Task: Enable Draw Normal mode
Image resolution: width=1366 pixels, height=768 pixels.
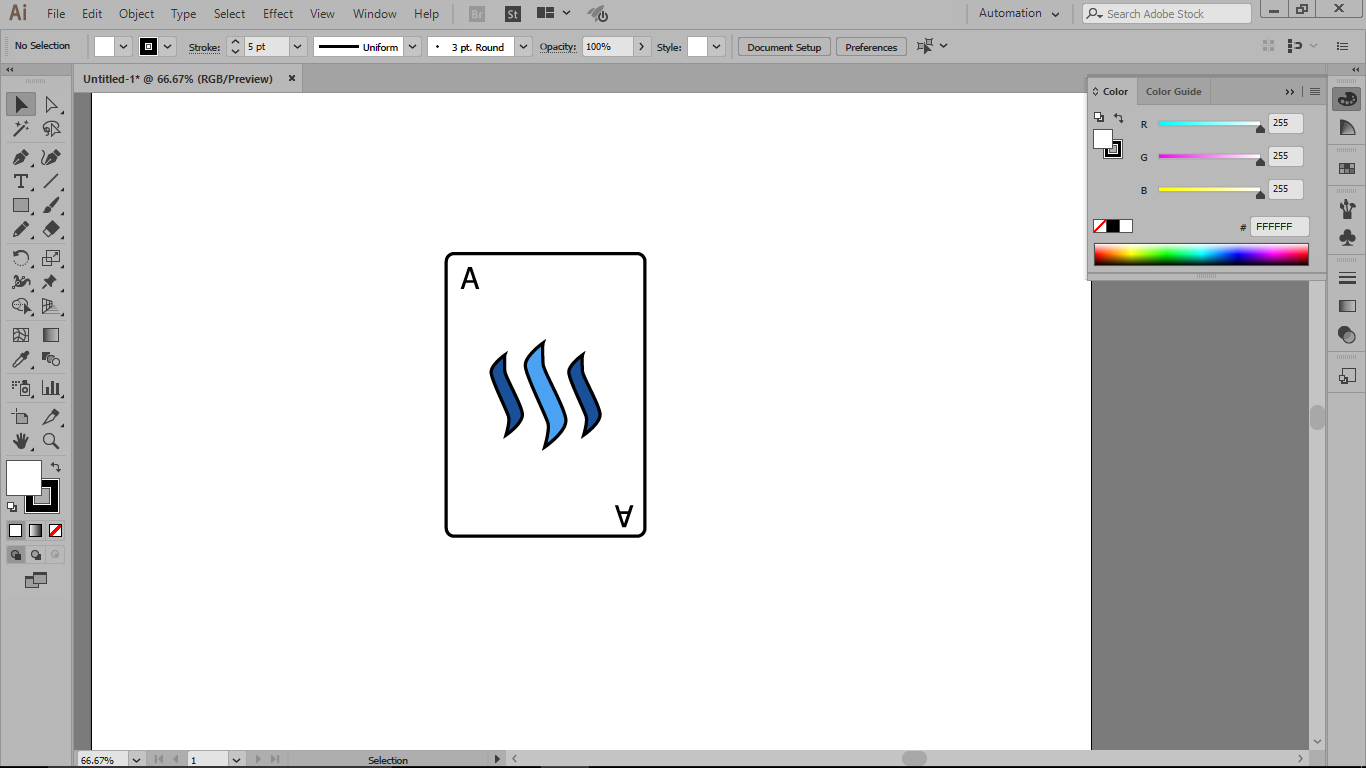Action: (x=16, y=554)
